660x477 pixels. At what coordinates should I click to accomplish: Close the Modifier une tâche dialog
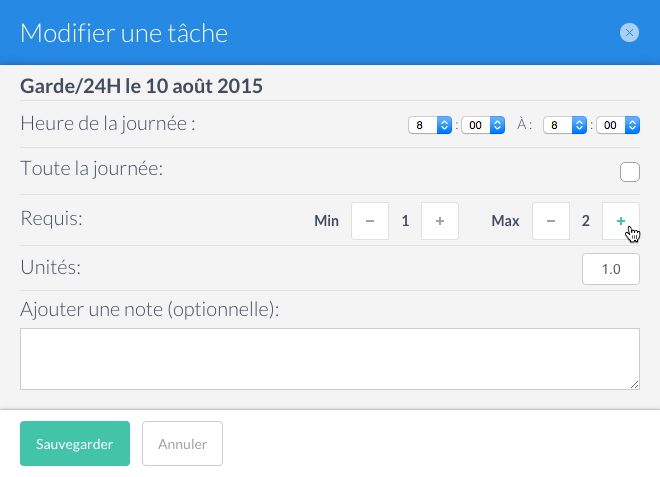(629, 32)
